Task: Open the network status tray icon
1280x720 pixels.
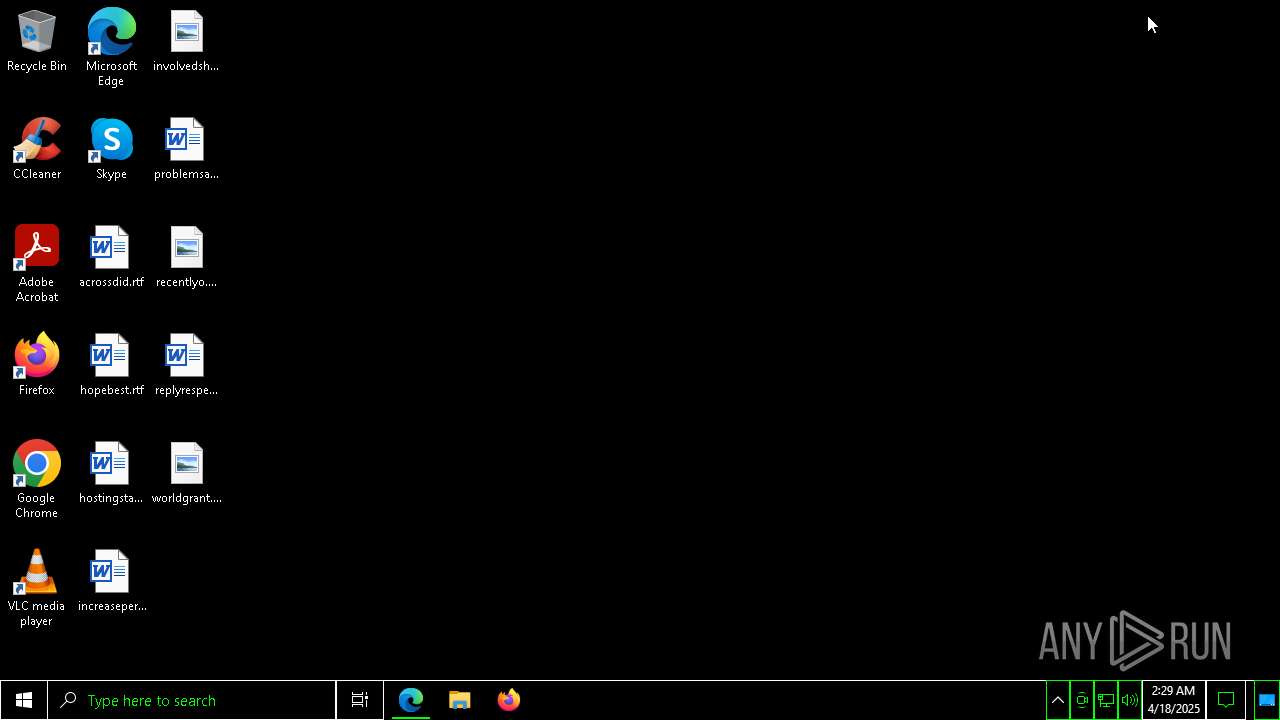Action: point(1106,700)
